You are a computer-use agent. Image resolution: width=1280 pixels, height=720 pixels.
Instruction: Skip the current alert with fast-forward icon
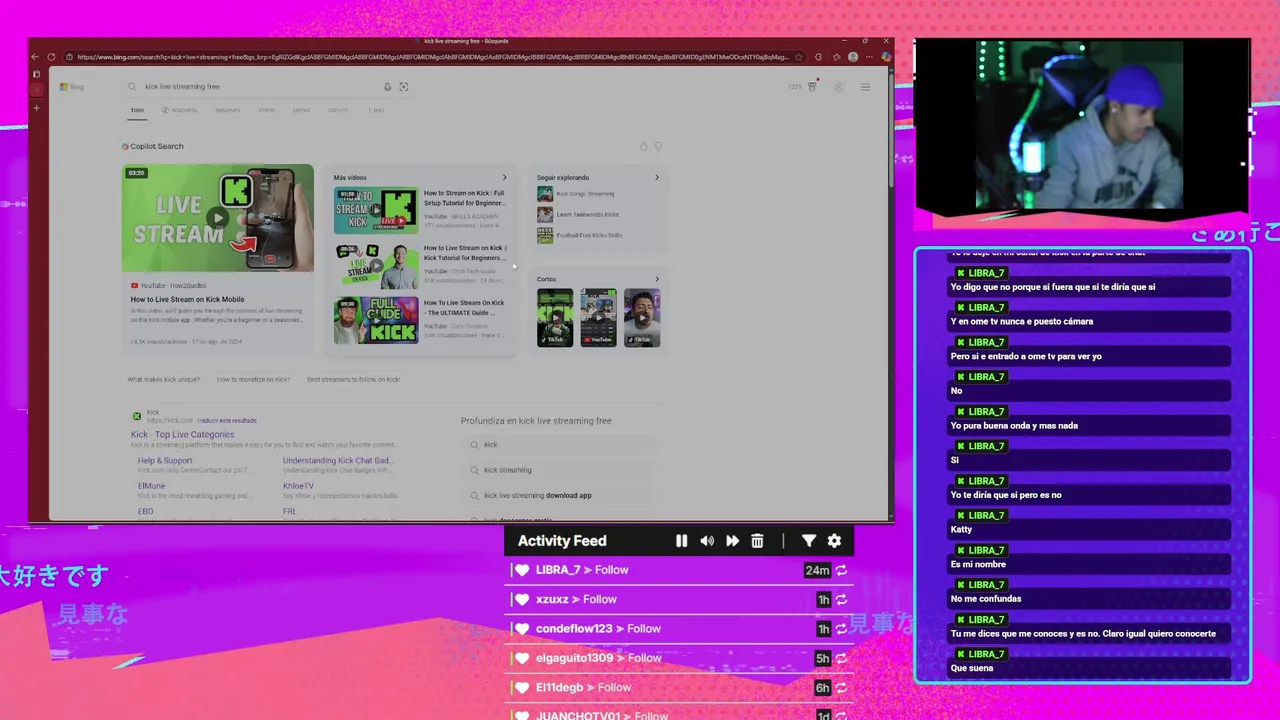click(732, 541)
